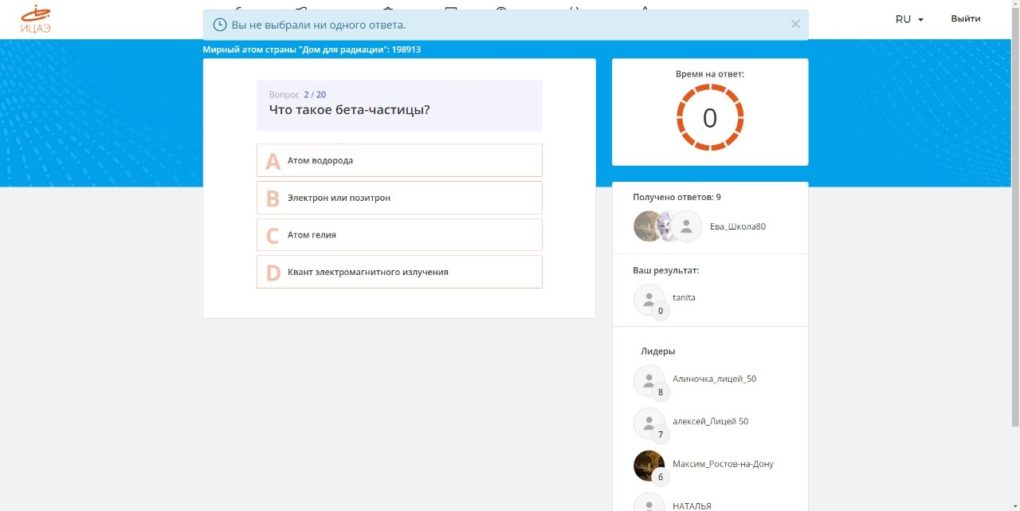Open Максим_Ростов-на-Дону profile photo

point(649,465)
